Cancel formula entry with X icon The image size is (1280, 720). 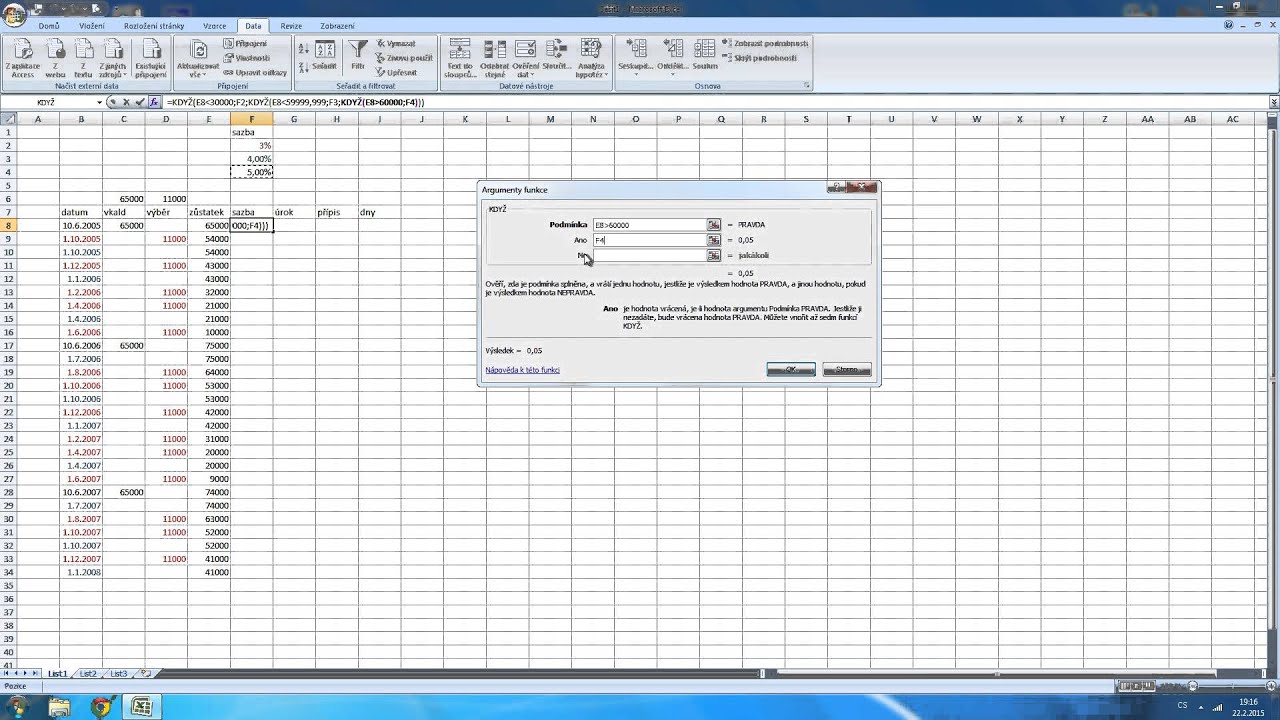(126, 102)
